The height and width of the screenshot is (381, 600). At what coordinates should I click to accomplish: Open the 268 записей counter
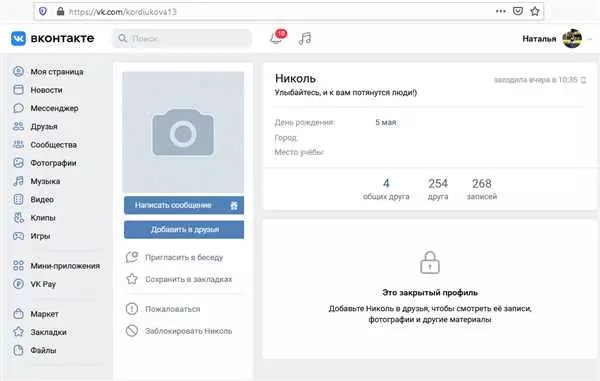482,189
